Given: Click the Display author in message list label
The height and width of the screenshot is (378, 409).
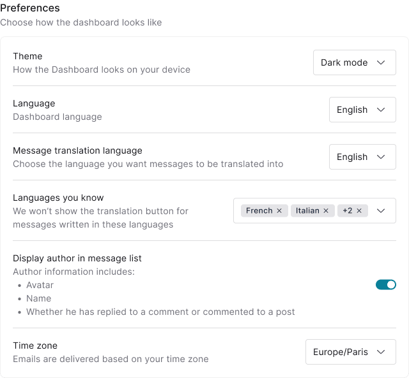Looking at the screenshot, I should tap(77, 258).
